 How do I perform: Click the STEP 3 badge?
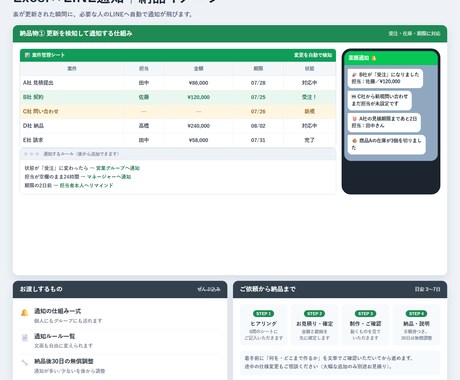tap(366, 314)
